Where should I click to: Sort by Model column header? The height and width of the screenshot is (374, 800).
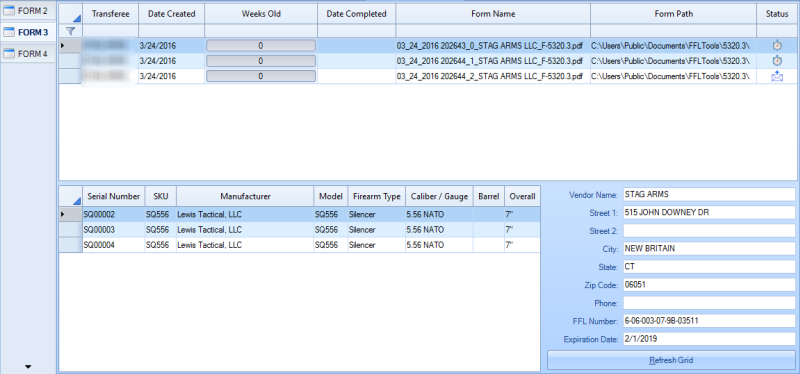pos(331,196)
